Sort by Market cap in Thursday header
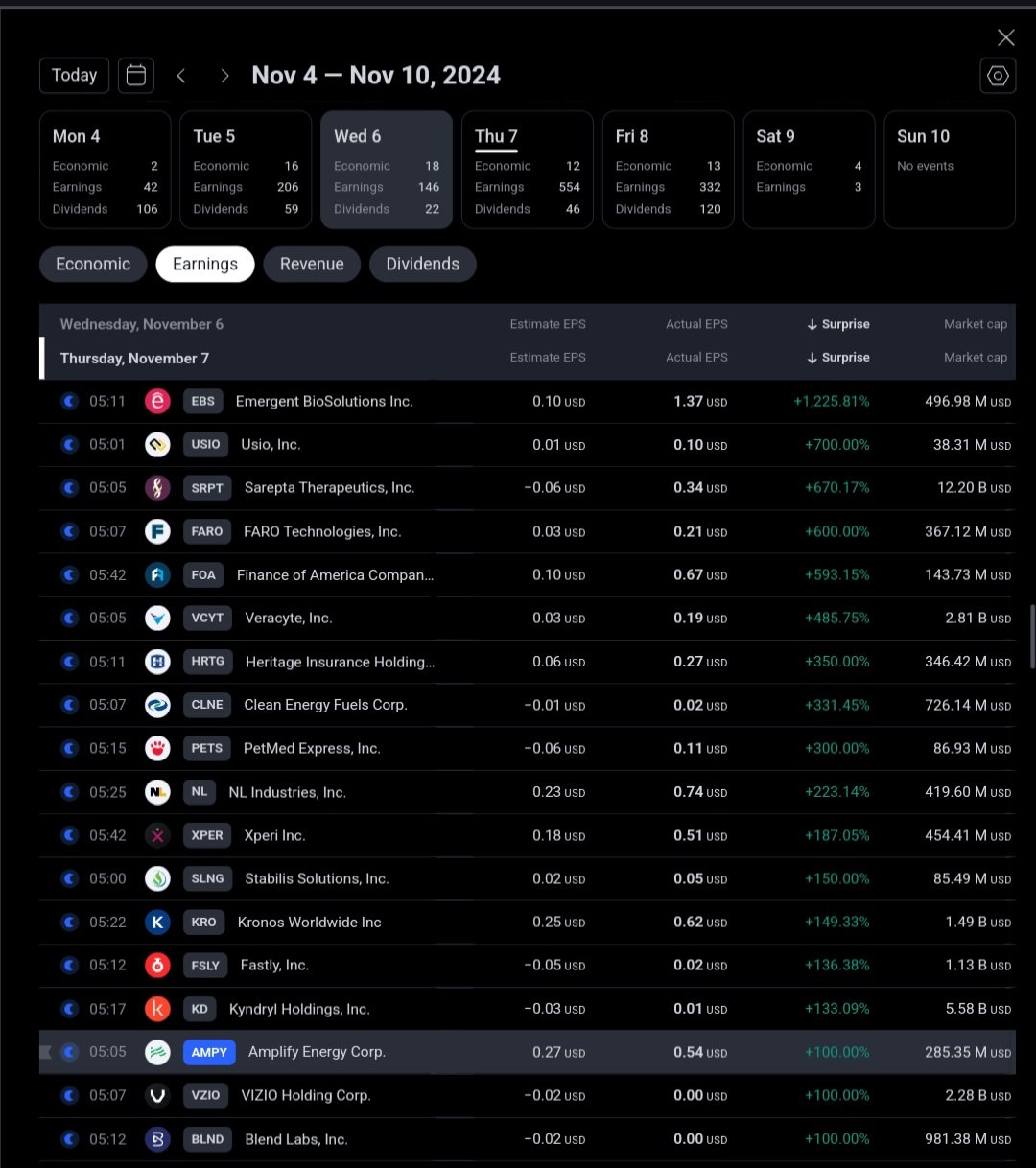Viewport: 1036px width, 1168px height. click(976, 358)
